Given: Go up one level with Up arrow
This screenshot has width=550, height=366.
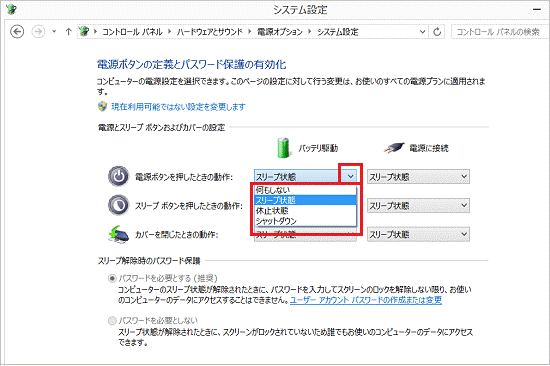Looking at the screenshot, I should (x=68, y=32).
